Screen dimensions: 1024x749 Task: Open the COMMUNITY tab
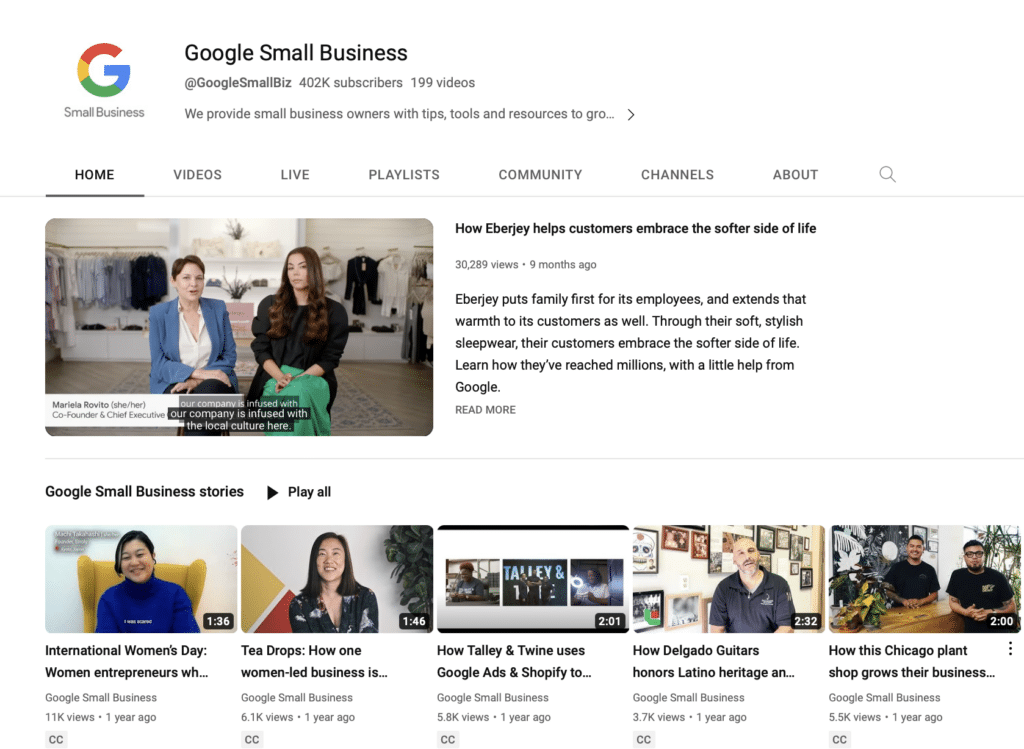point(540,175)
